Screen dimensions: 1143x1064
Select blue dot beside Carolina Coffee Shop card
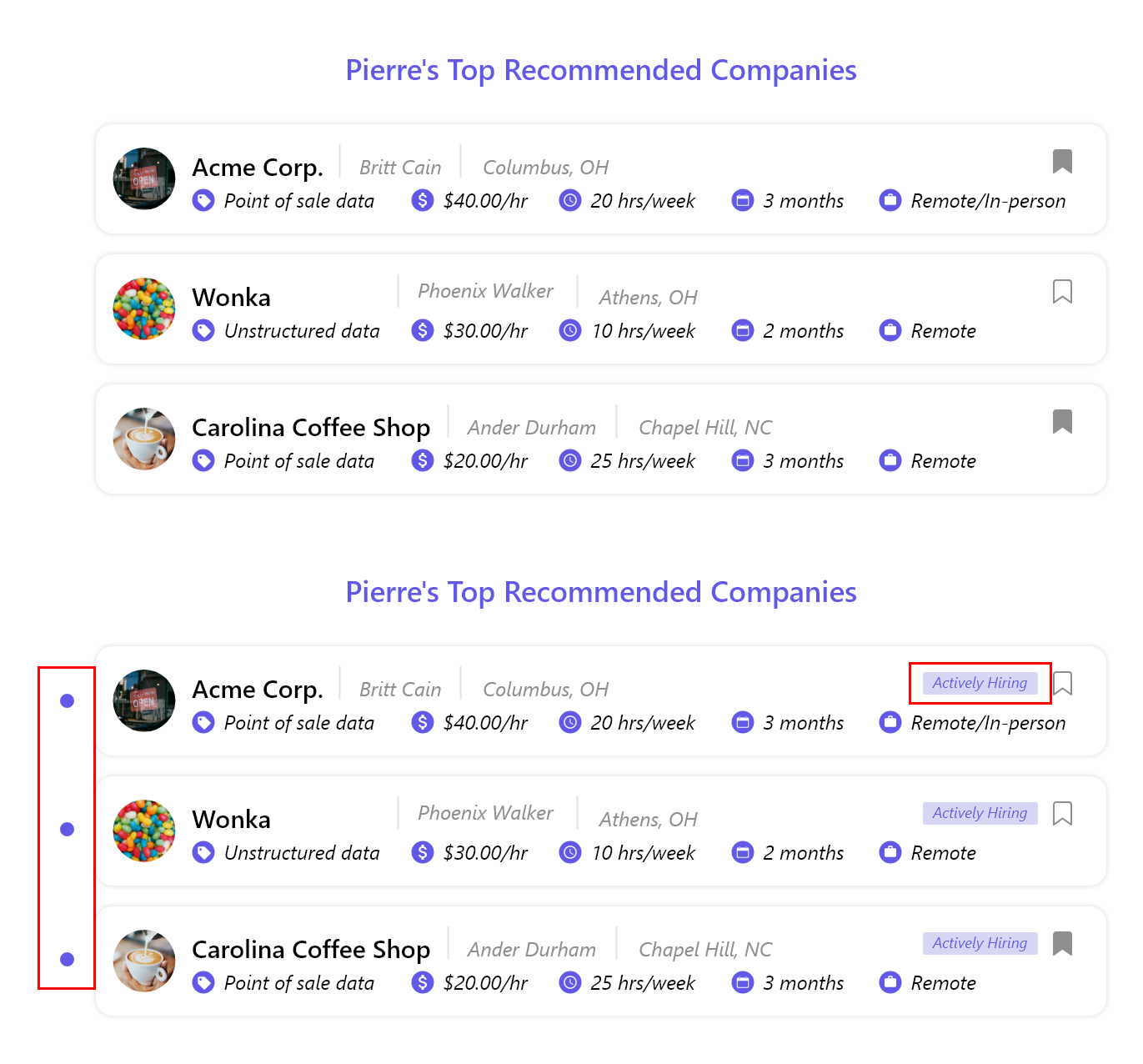point(68,959)
